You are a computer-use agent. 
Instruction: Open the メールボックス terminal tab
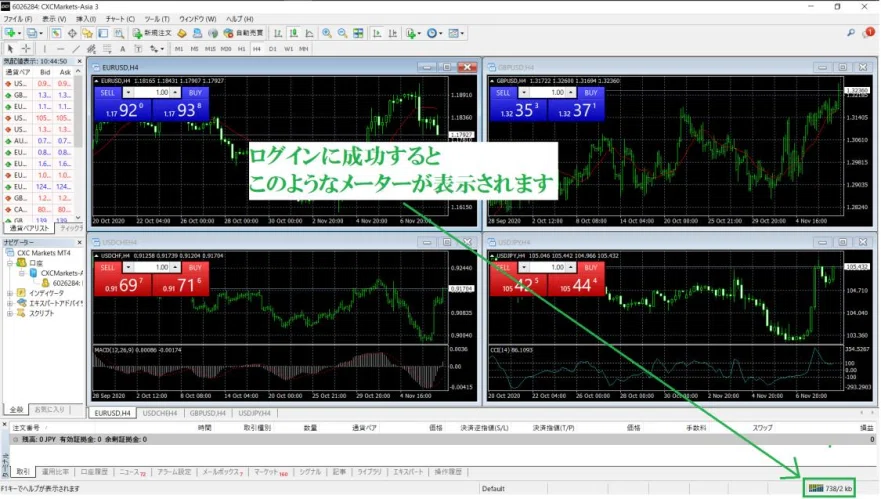222,472
